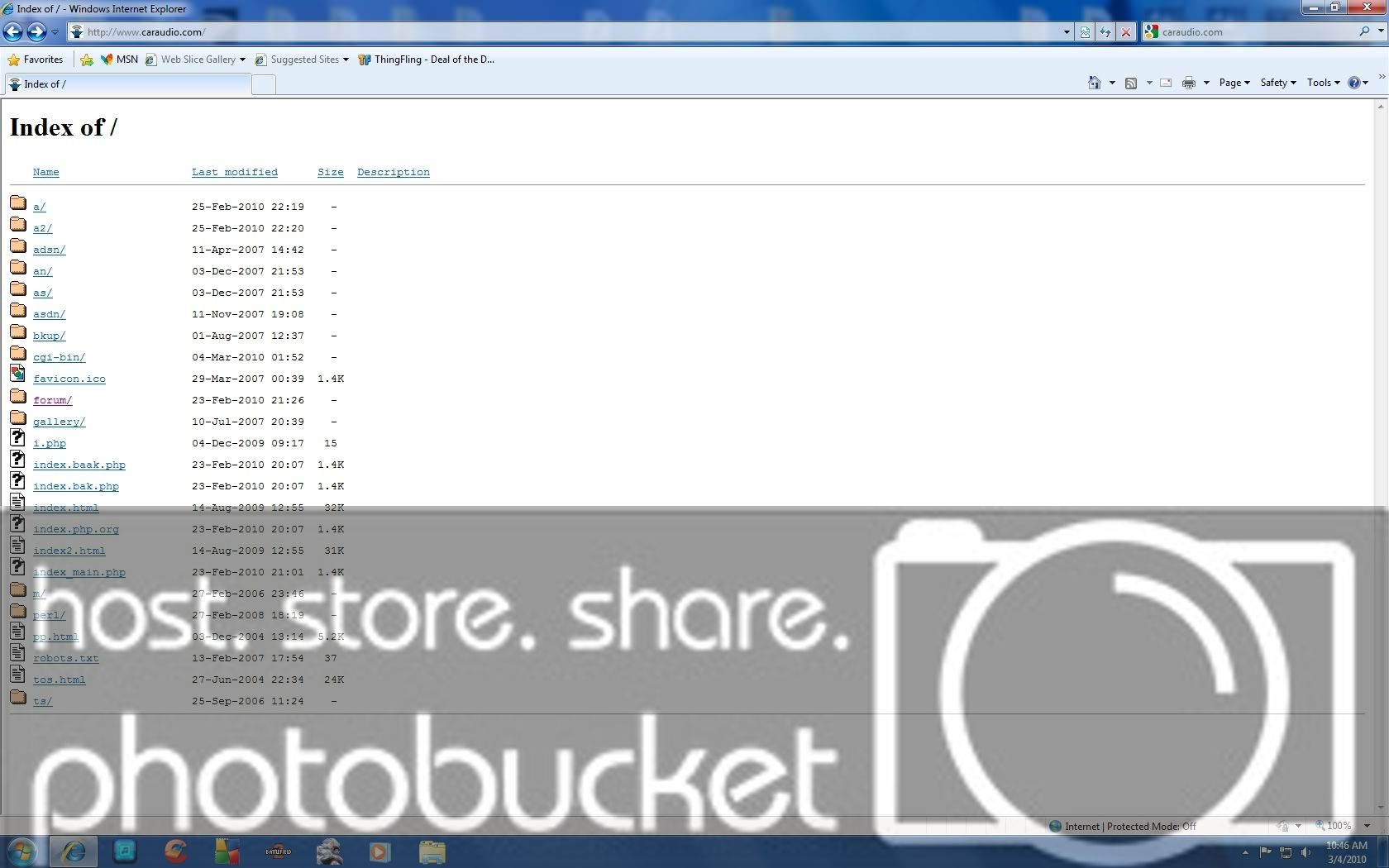Open the bkup/ directory link
Screen dimensions: 1389x868
pos(50,336)
